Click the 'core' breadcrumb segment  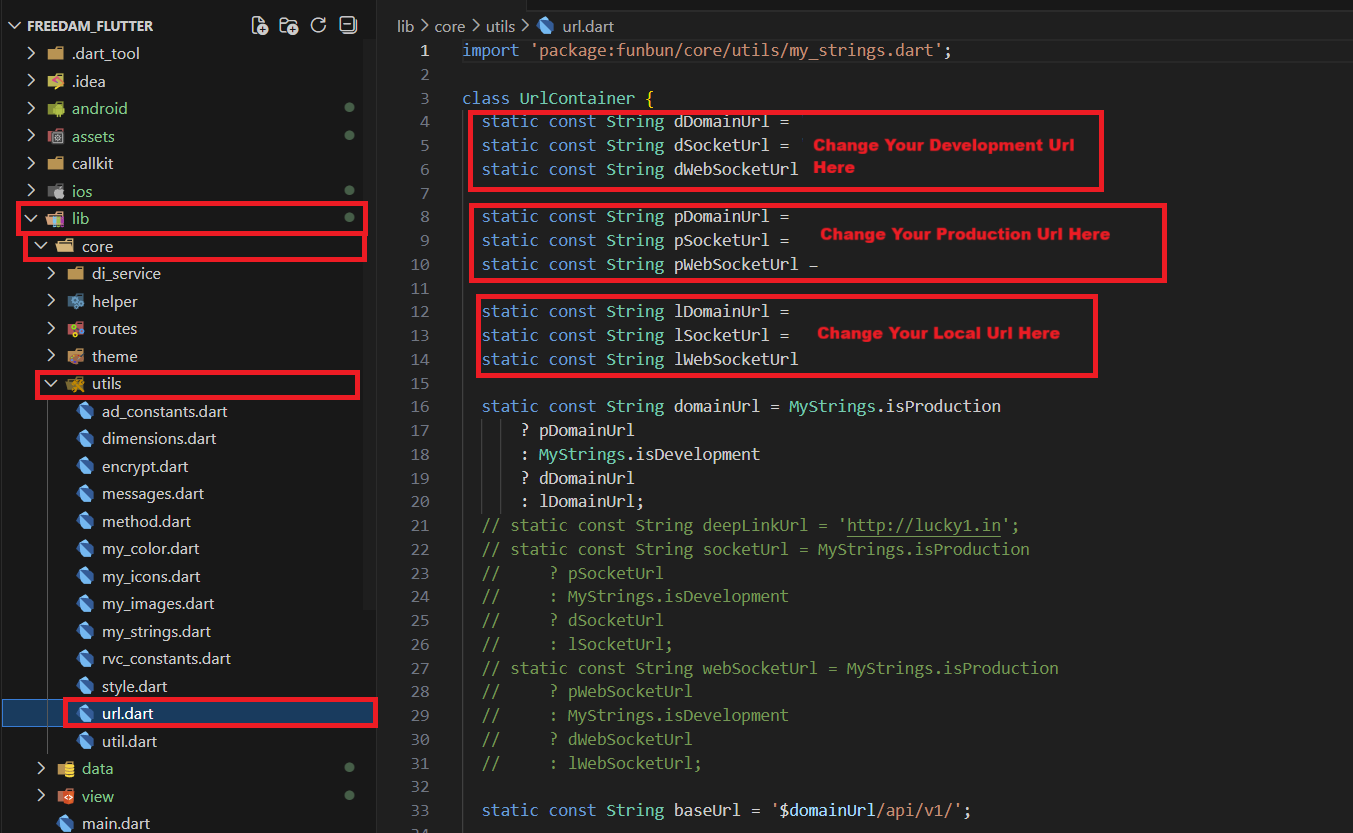(x=450, y=26)
